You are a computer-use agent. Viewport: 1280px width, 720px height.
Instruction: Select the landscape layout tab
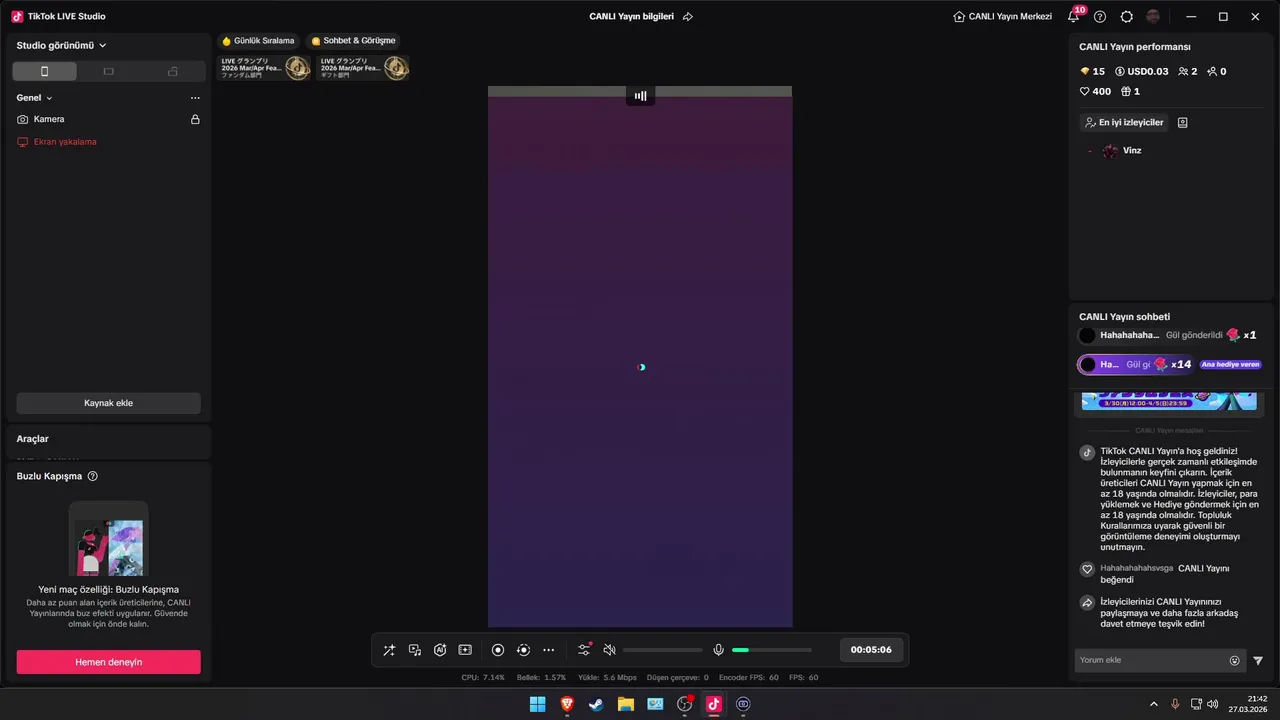tap(108, 71)
